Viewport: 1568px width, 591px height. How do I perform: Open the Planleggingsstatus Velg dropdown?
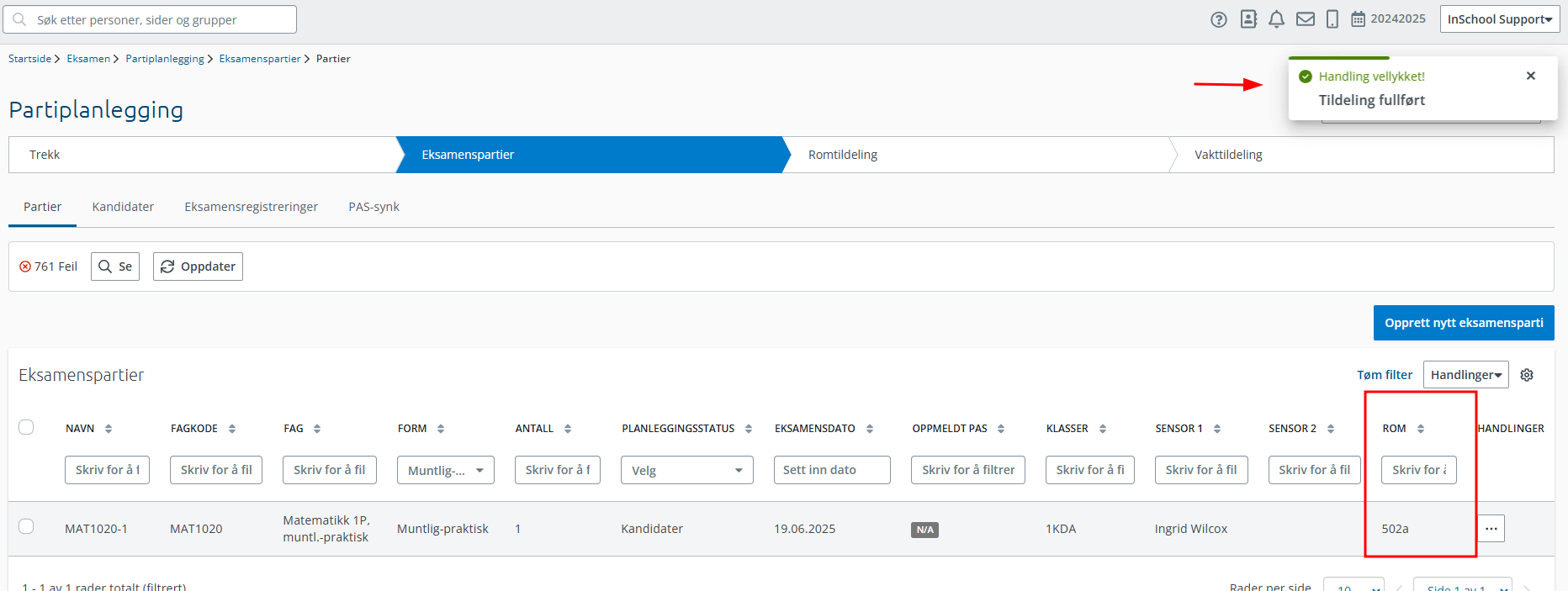click(686, 470)
